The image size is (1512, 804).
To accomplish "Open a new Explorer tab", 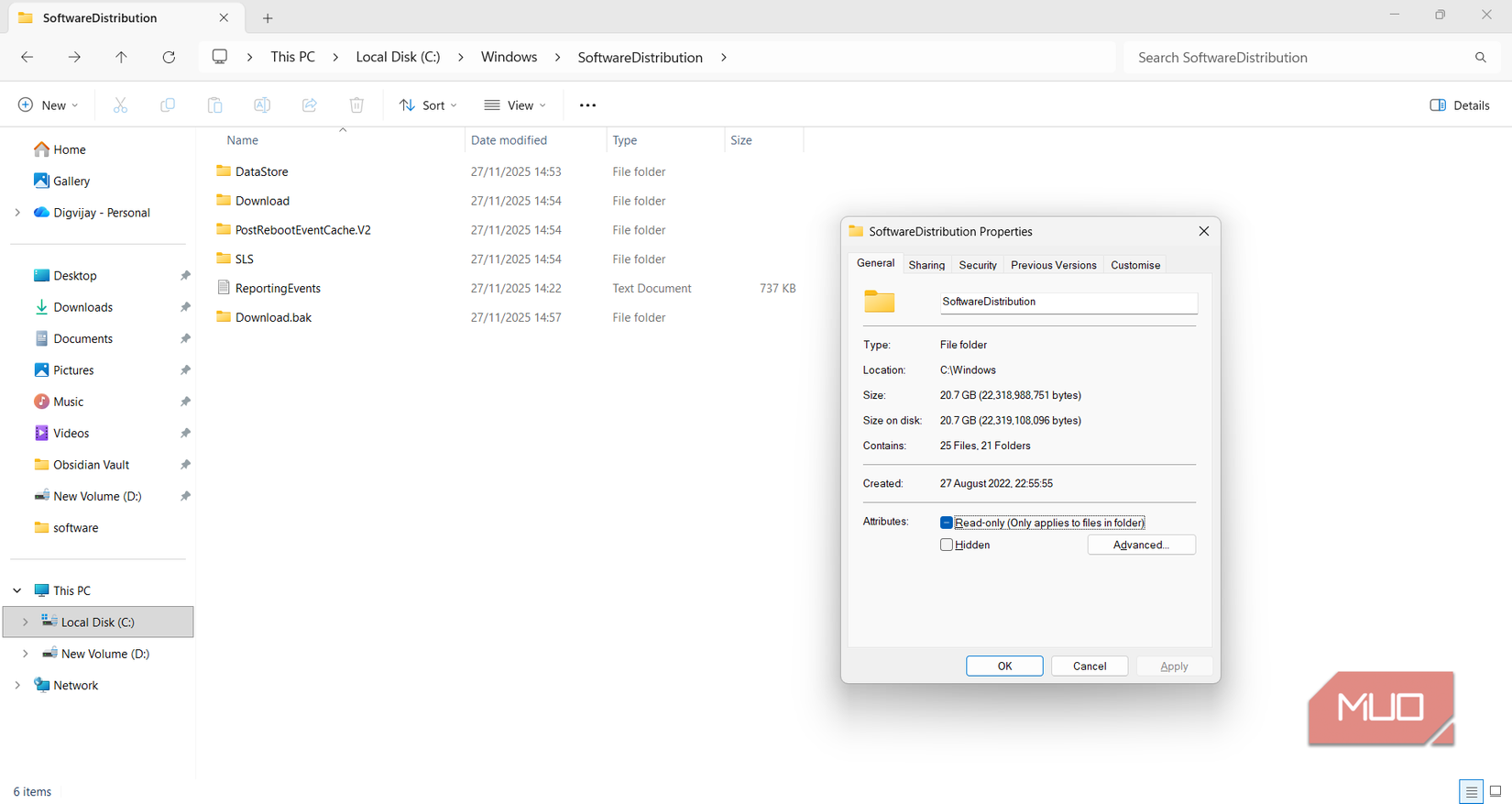I will click(x=268, y=17).
